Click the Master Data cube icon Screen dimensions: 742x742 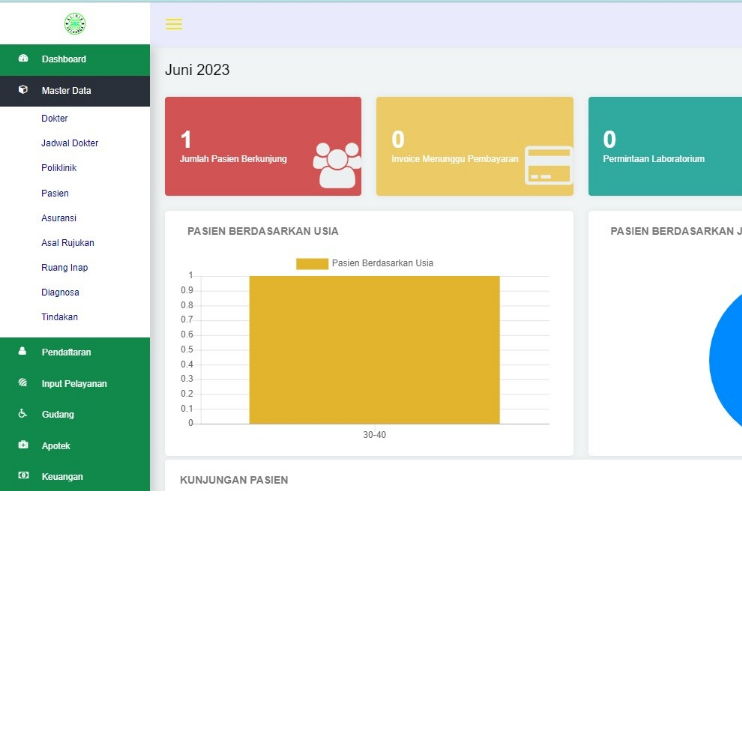(23, 90)
